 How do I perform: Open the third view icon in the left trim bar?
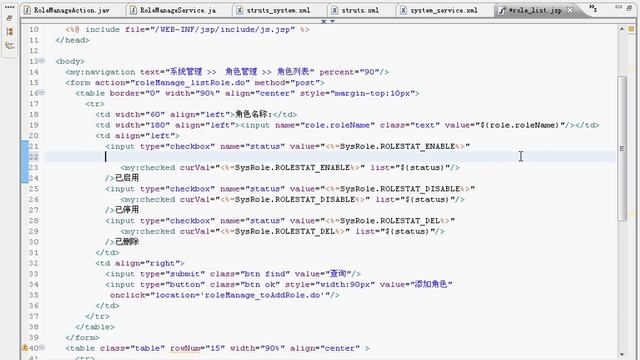click(x=9, y=45)
